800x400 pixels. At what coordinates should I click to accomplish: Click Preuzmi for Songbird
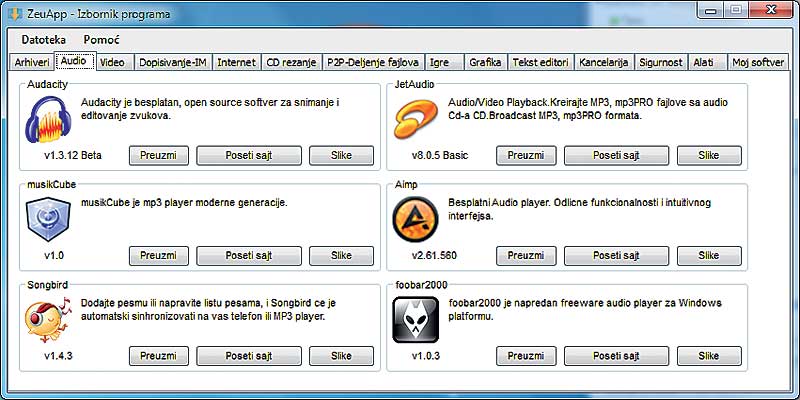159,356
